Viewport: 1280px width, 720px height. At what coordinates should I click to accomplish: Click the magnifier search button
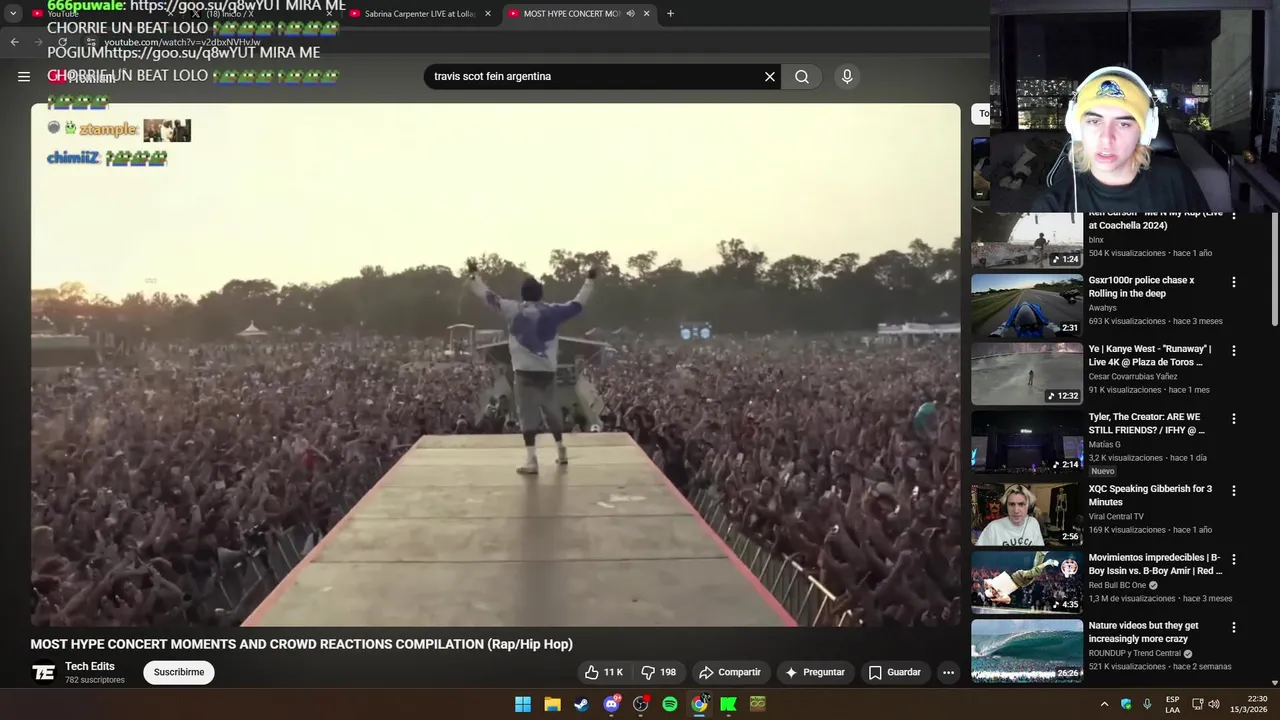(x=802, y=76)
